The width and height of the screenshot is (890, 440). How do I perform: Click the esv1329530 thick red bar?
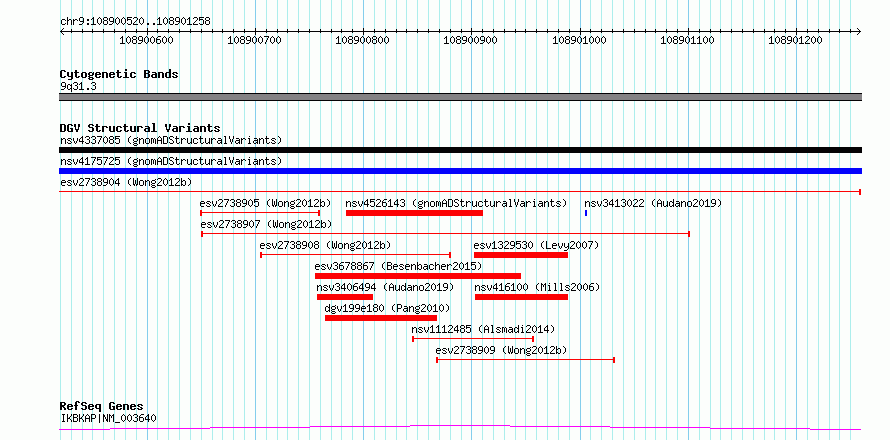[521, 255]
